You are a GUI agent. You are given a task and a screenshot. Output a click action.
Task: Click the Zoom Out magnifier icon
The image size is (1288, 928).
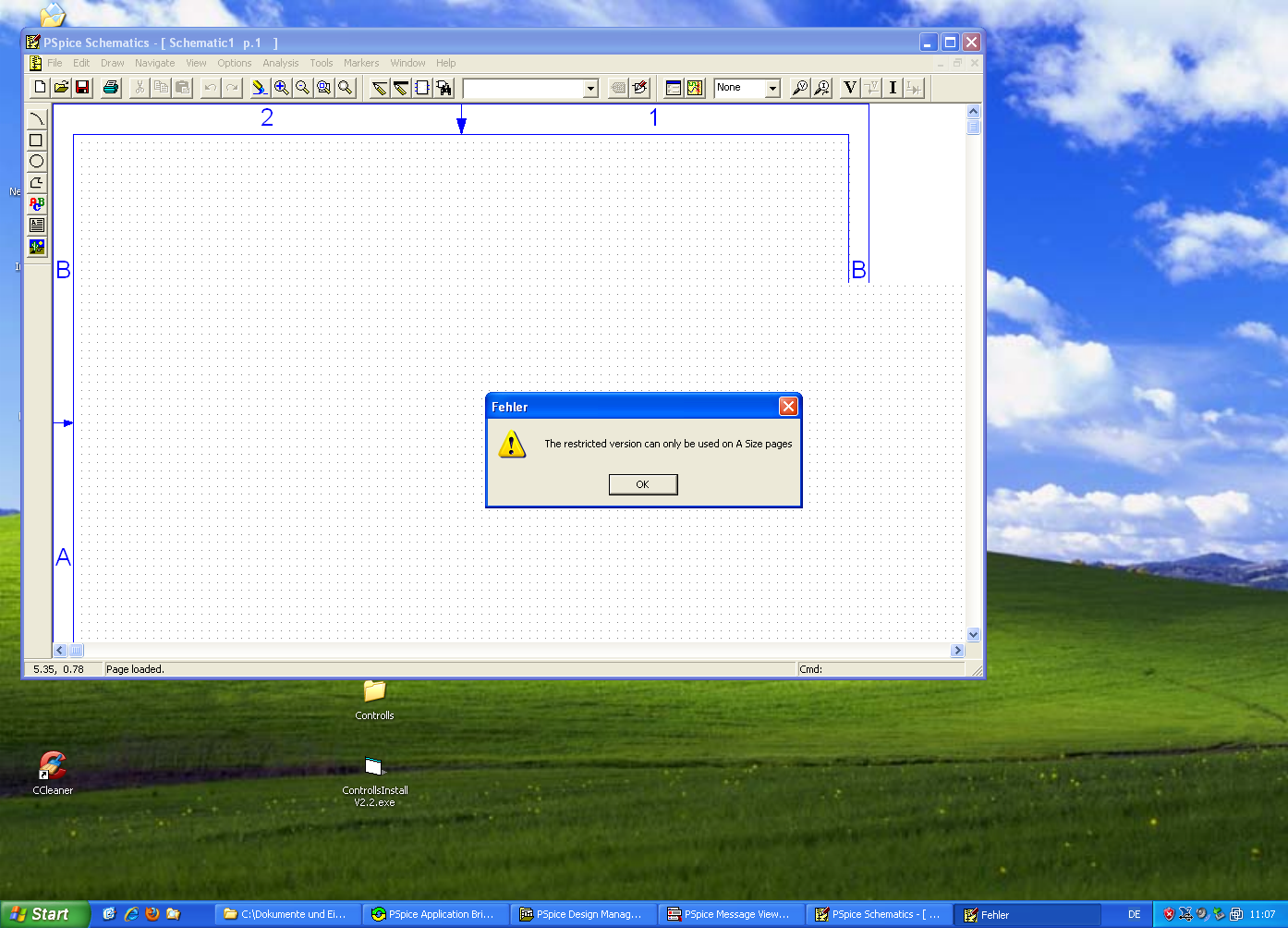302,88
